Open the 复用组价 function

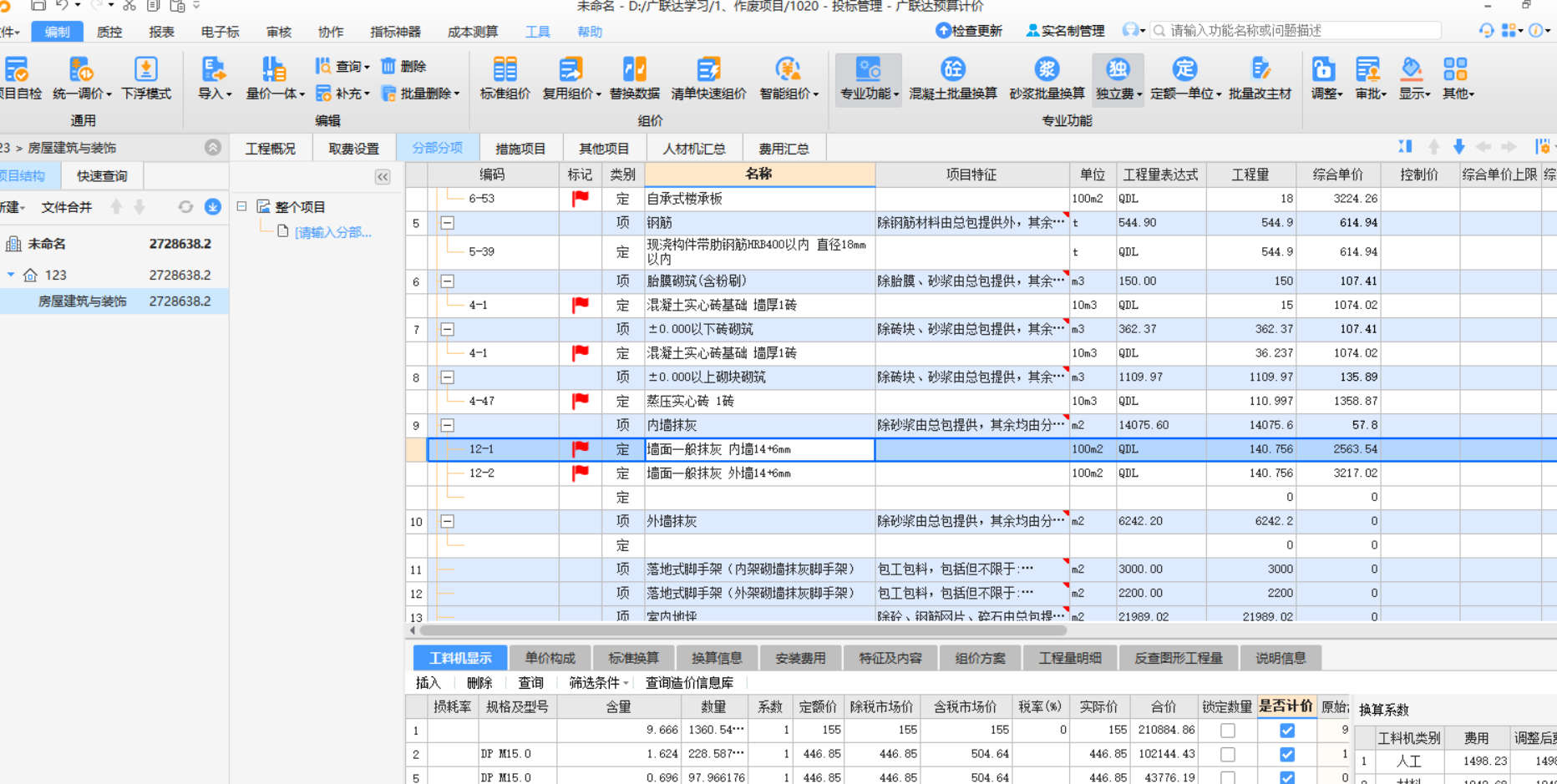point(570,79)
